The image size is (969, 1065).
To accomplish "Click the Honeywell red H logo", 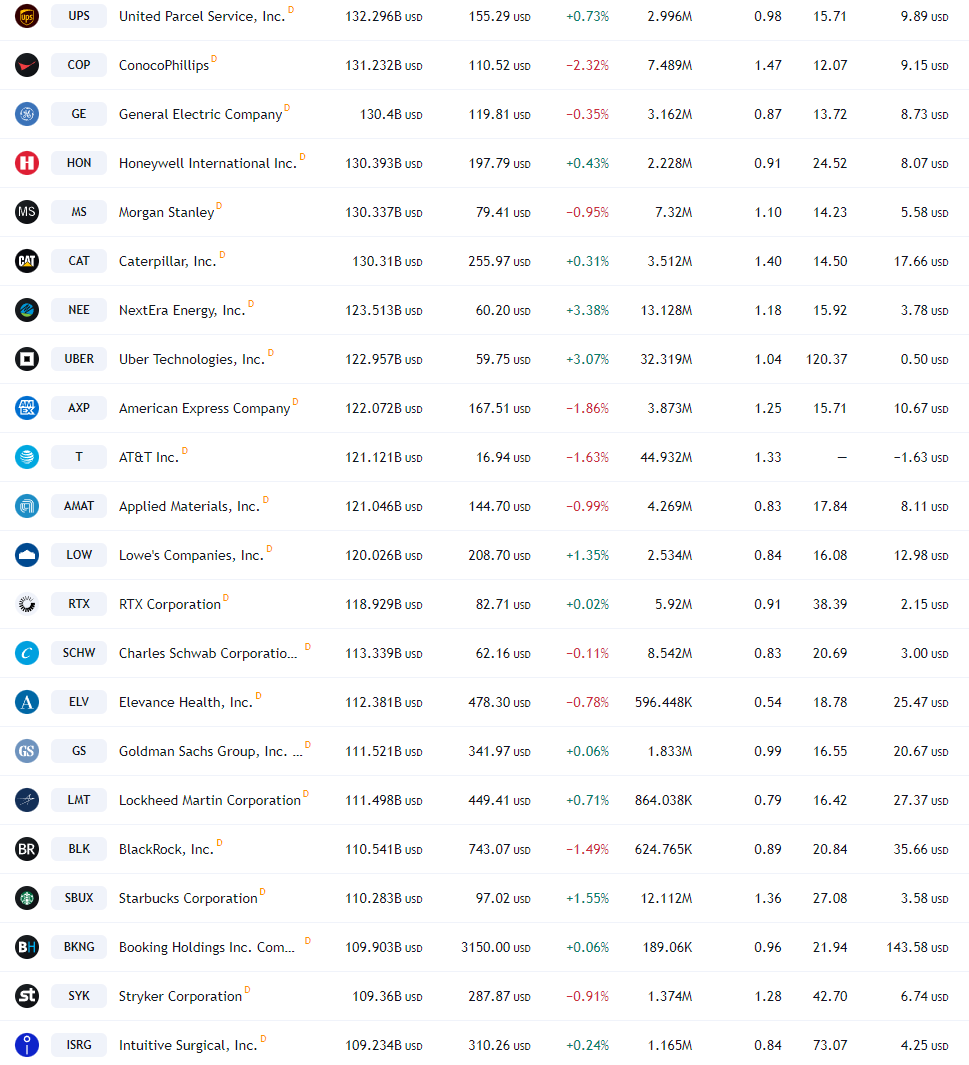I will click(27, 163).
